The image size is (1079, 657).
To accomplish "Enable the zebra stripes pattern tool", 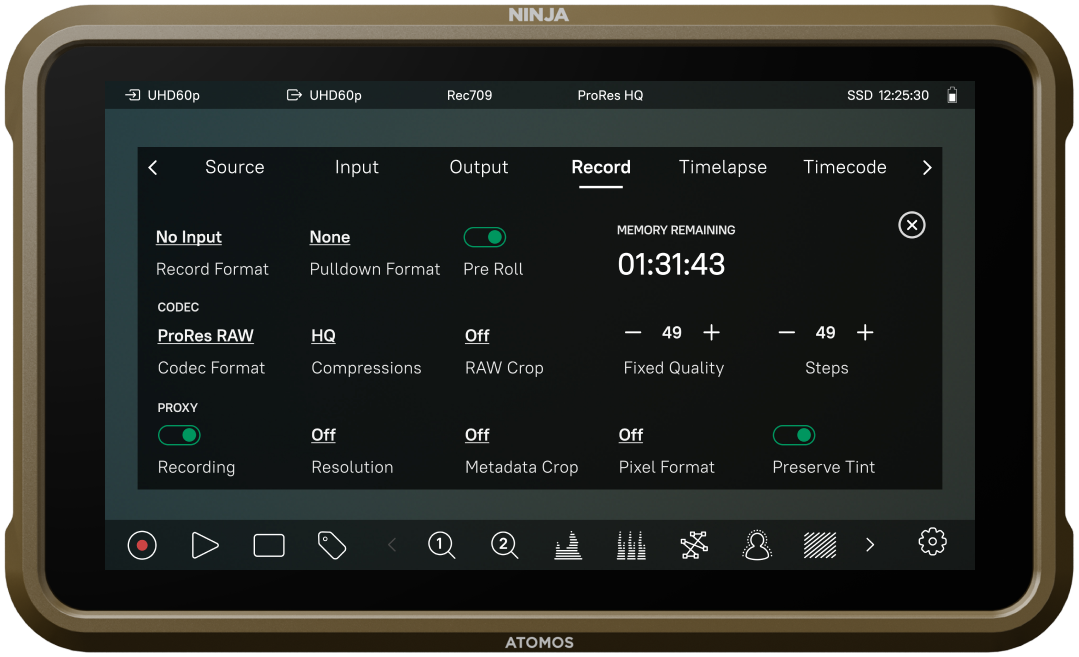I will 820,545.
